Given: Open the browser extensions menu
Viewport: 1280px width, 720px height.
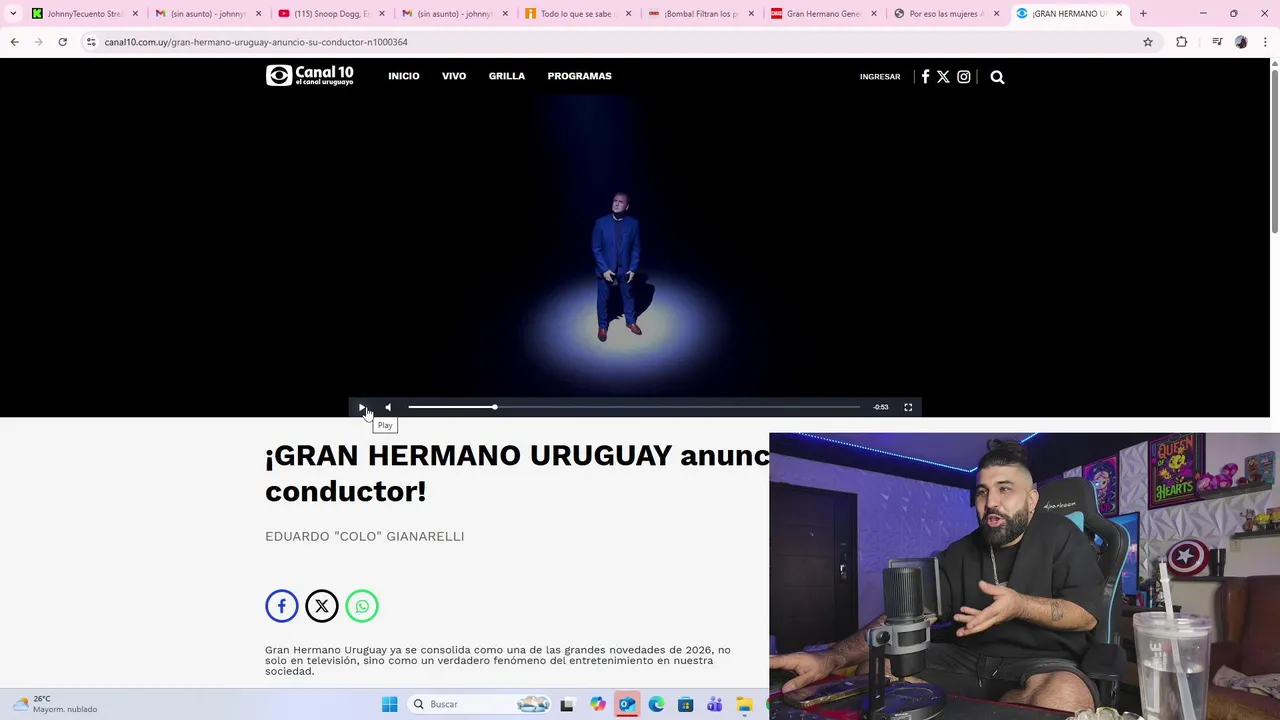Looking at the screenshot, I should (1182, 42).
